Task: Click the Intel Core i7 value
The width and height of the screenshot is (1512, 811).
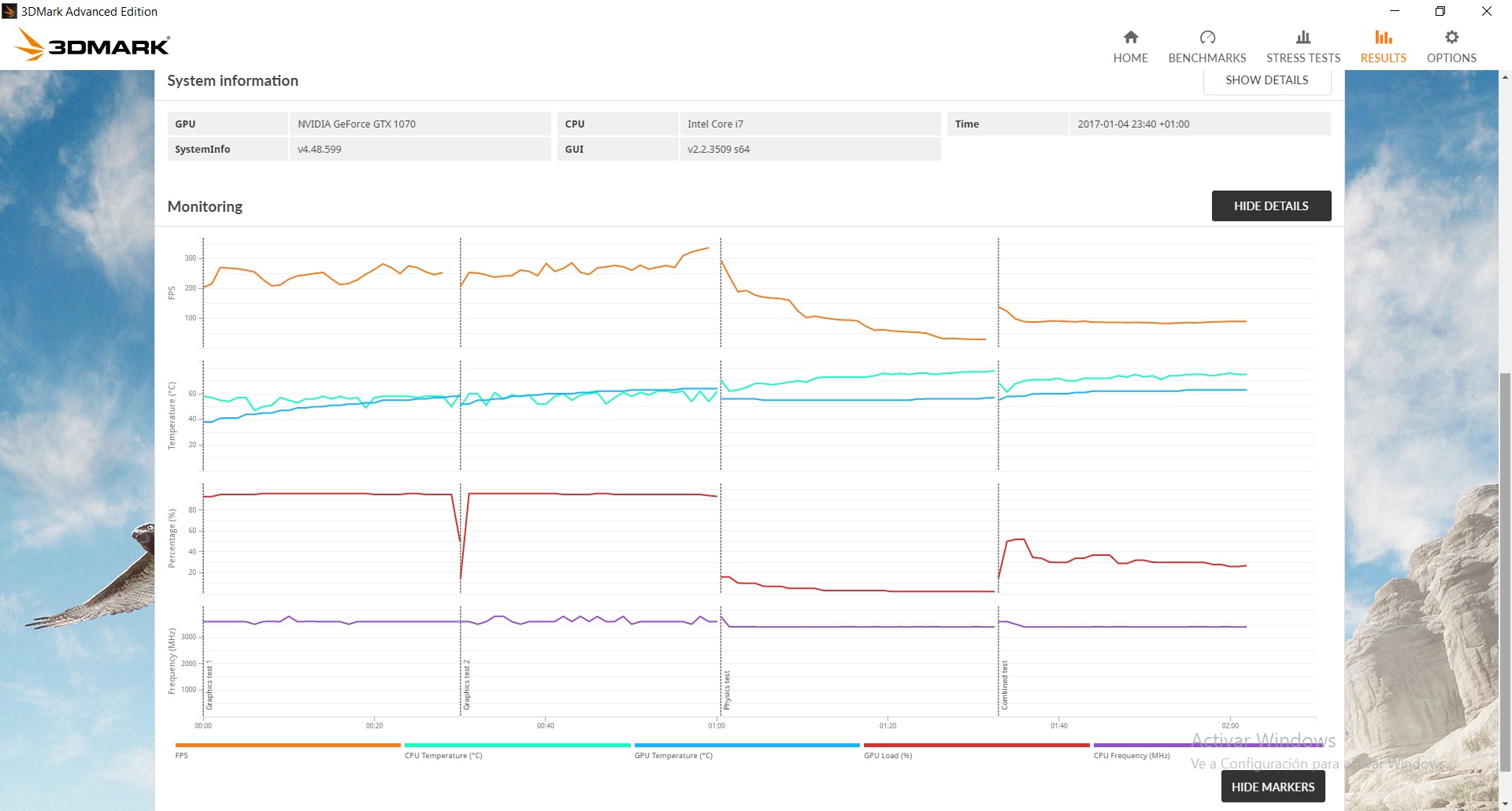Action: coord(715,124)
